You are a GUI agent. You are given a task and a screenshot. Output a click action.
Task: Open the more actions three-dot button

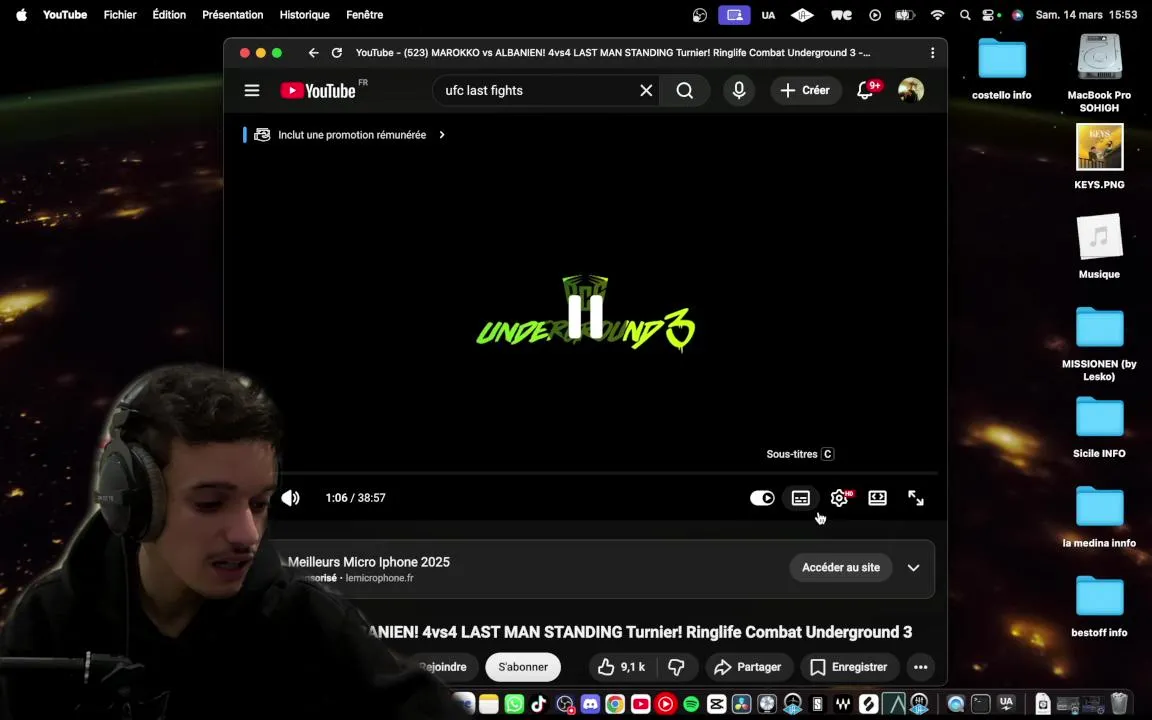(921, 667)
